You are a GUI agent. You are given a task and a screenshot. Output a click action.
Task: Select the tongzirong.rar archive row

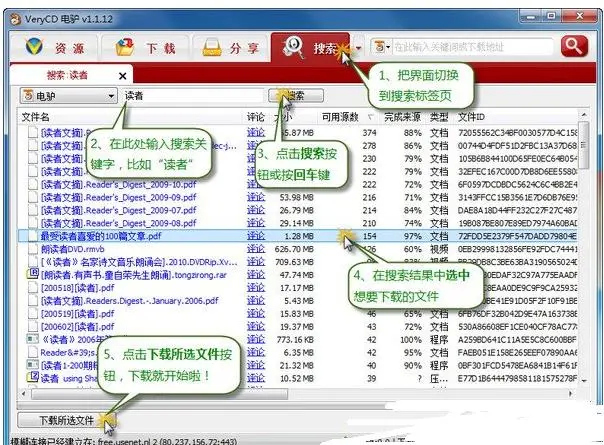click(x=134, y=275)
